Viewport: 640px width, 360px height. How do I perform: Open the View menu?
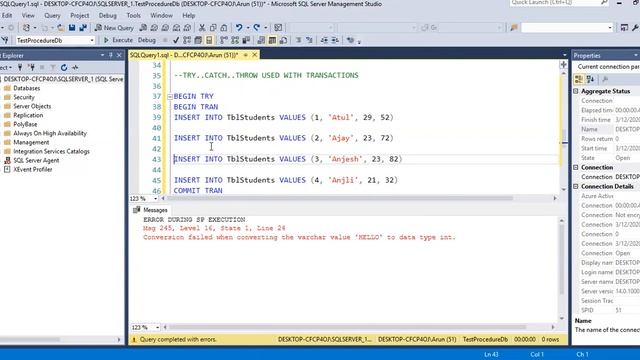tap(28, 16)
